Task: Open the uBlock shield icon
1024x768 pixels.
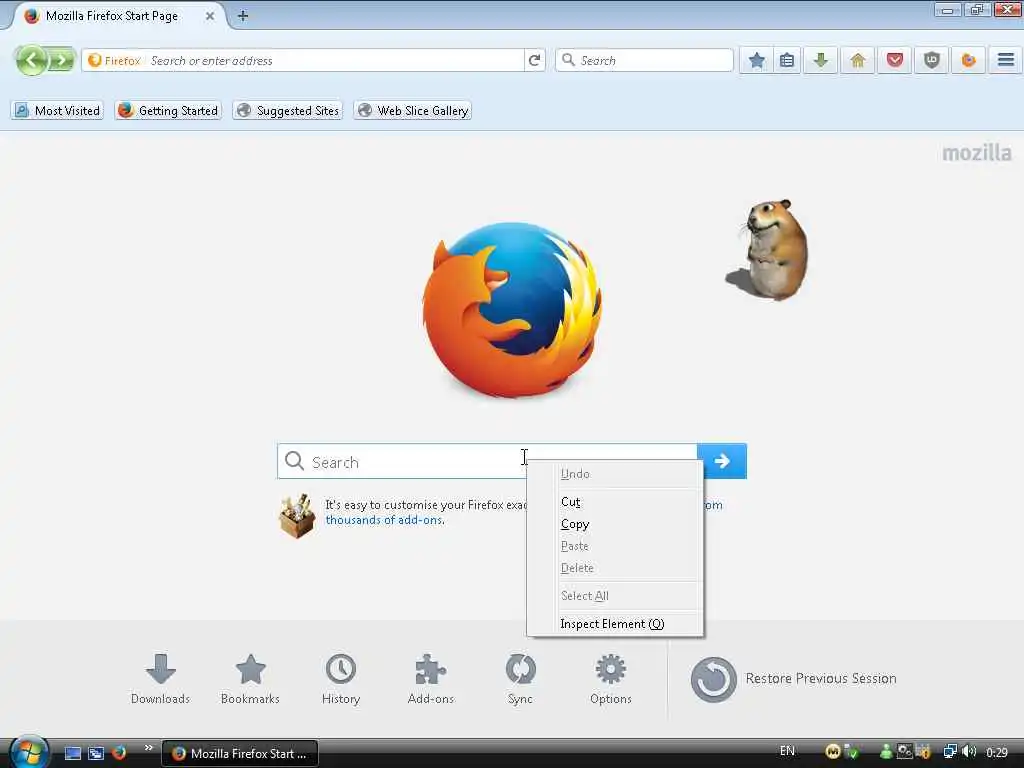Action: point(931,61)
